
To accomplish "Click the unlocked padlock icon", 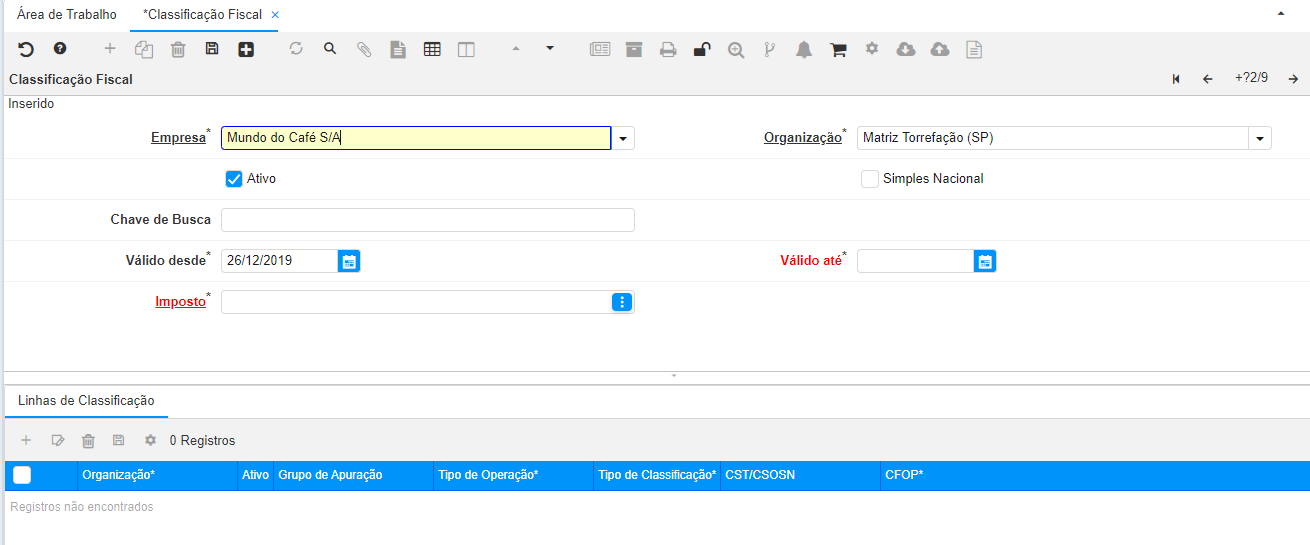I will pyautogui.click(x=702, y=50).
